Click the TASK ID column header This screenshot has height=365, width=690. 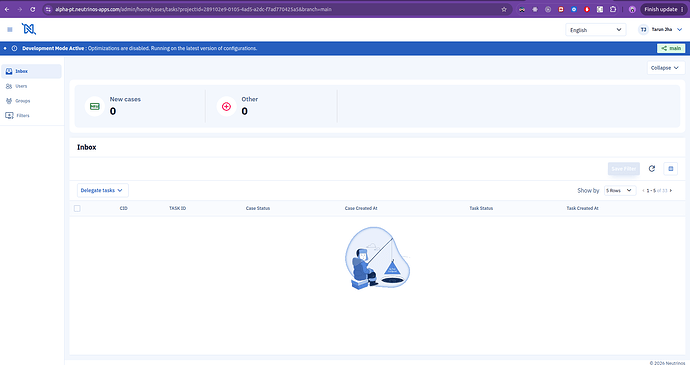coord(177,208)
